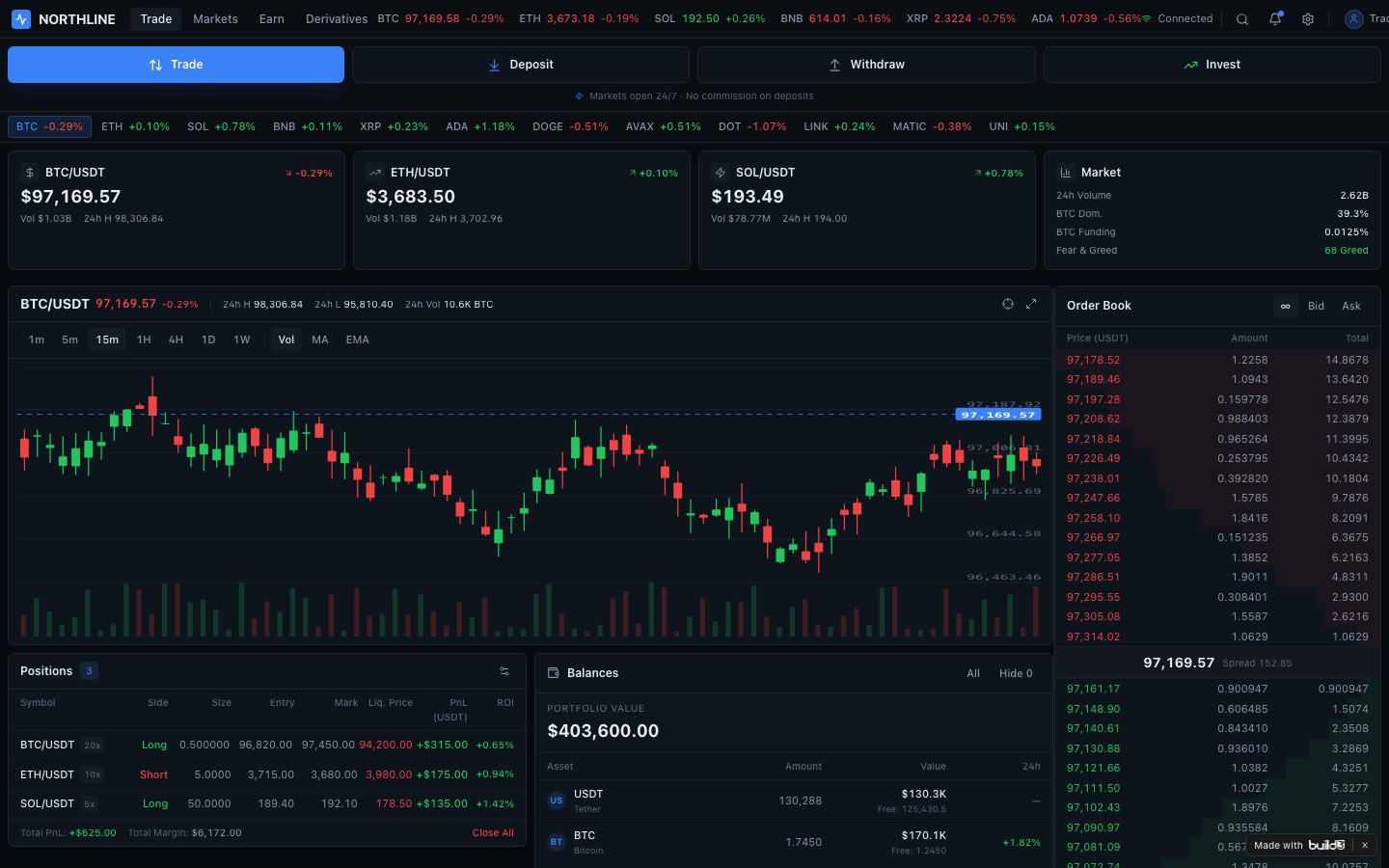
Task: Click Close All positions link
Action: 493,833
